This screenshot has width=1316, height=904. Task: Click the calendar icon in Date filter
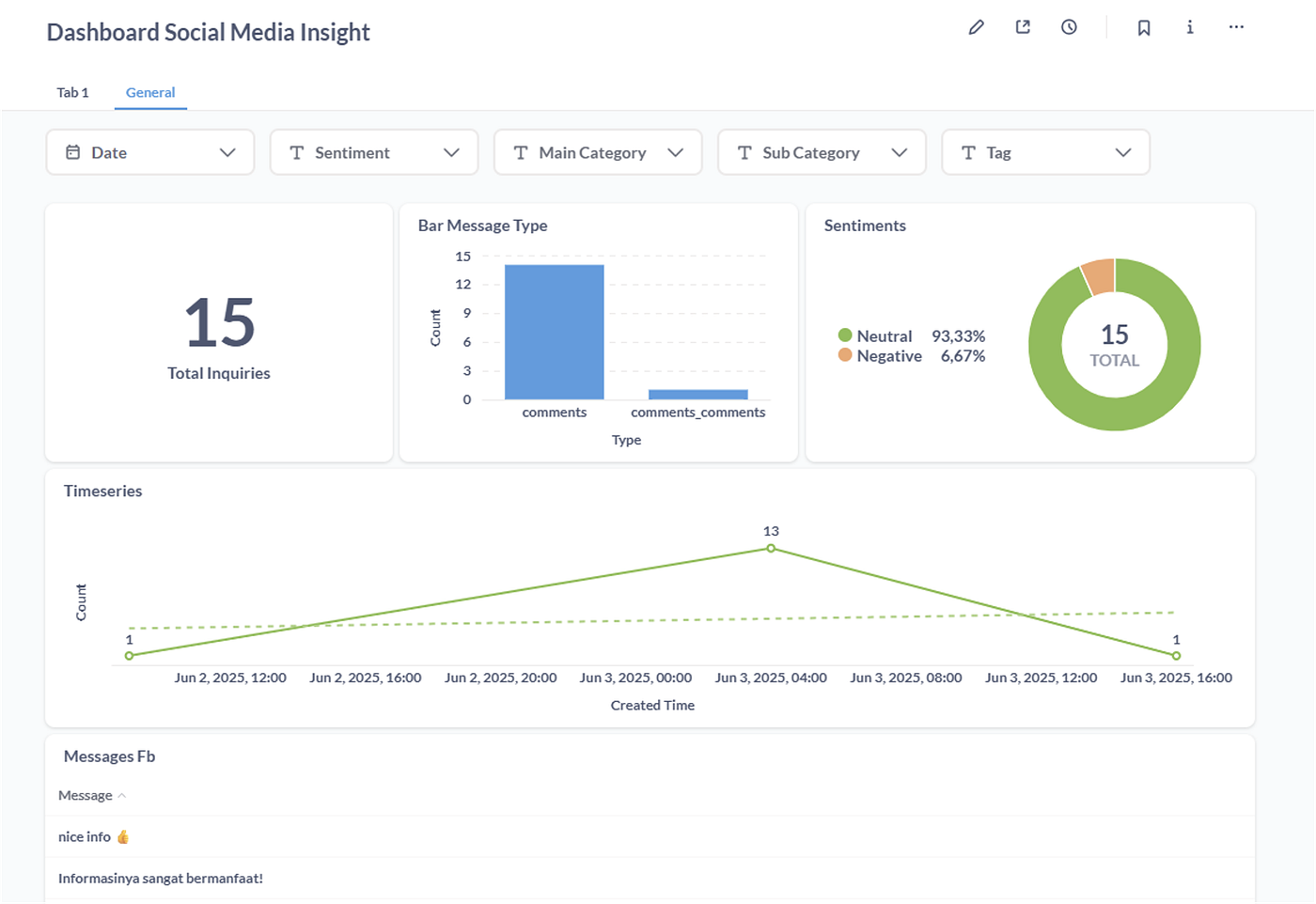72,152
